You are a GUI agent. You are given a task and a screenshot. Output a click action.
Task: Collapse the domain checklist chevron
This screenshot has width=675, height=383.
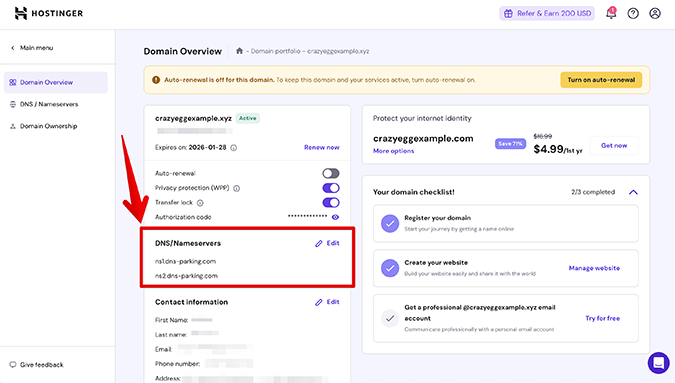(633, 192)
